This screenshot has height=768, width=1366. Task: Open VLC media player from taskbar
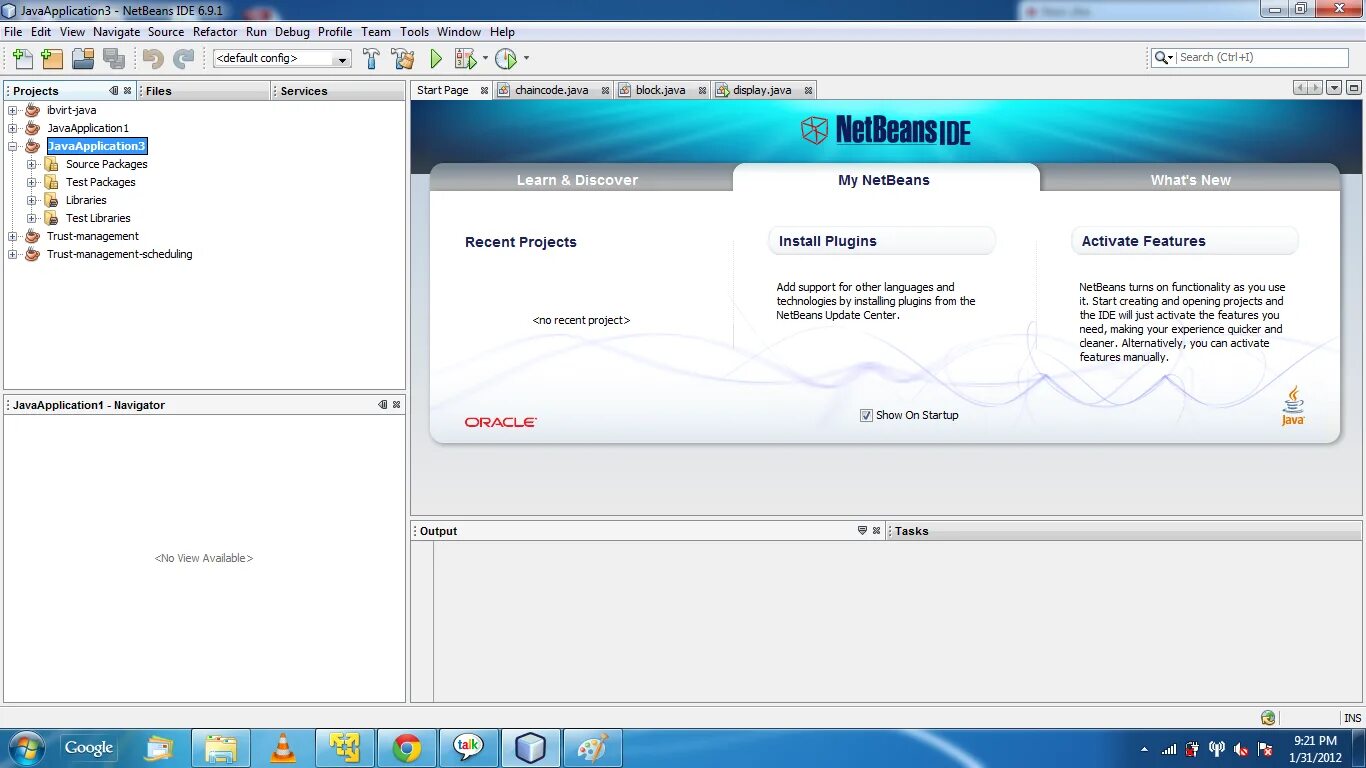[x=284, y=748]
